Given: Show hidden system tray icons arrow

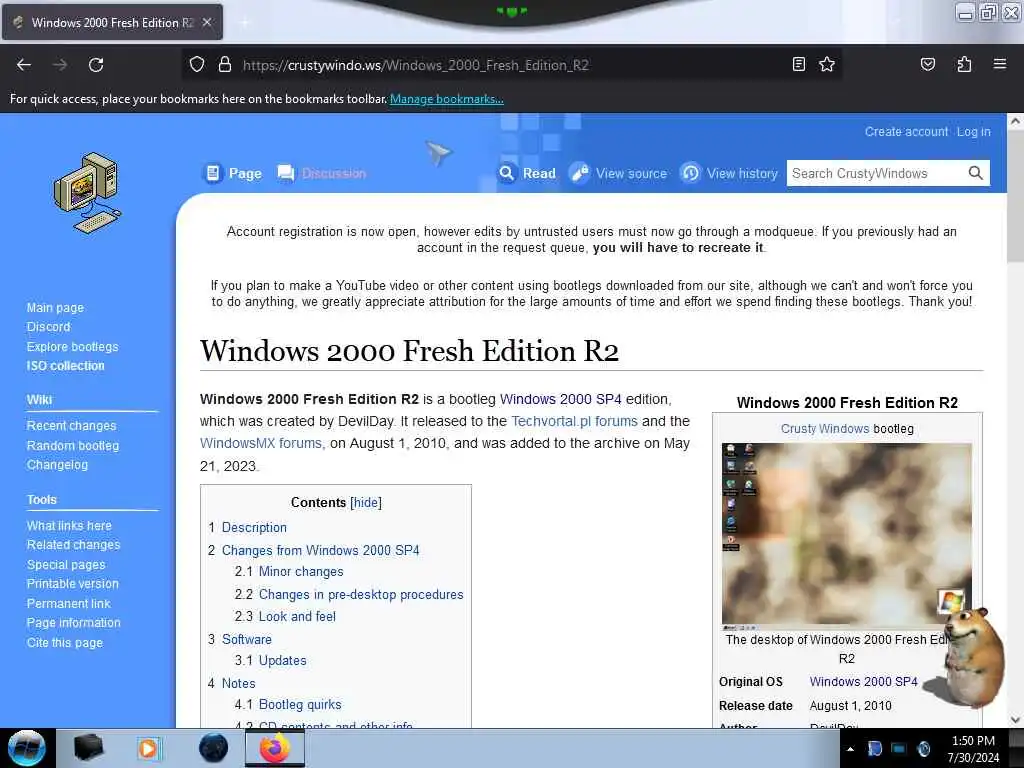Looking at the screenshot, I should click(x=850, y=749).
